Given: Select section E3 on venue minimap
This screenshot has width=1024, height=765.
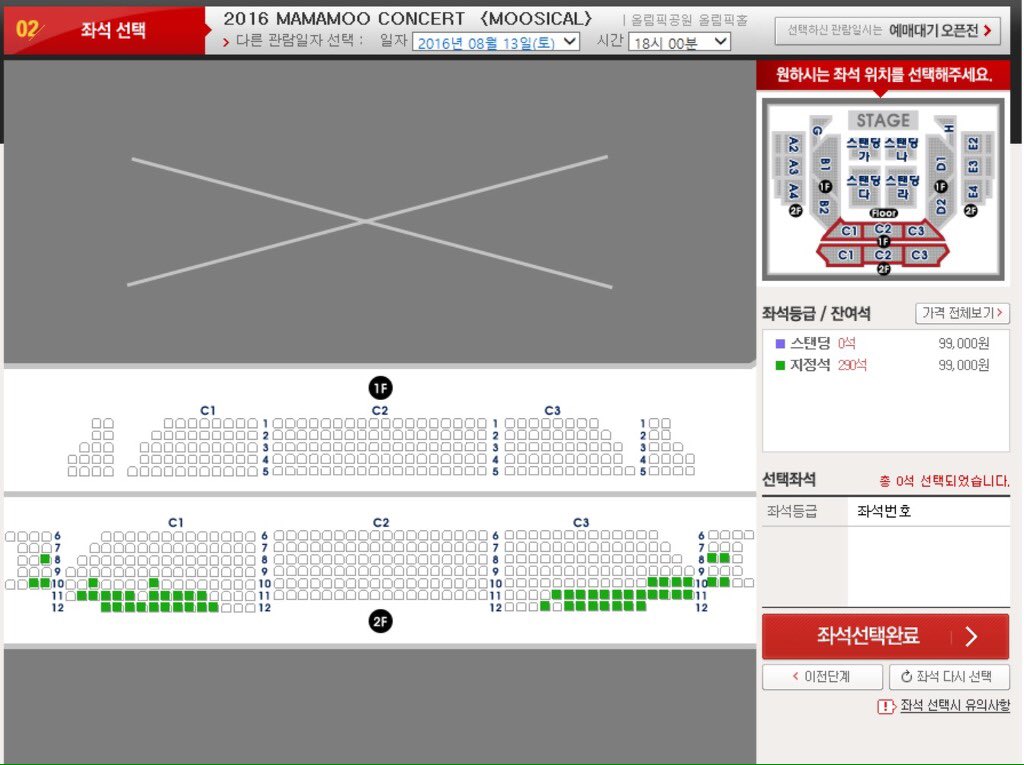Looking at the screenshot, I should pyautogui.click(x=973, y=167).
